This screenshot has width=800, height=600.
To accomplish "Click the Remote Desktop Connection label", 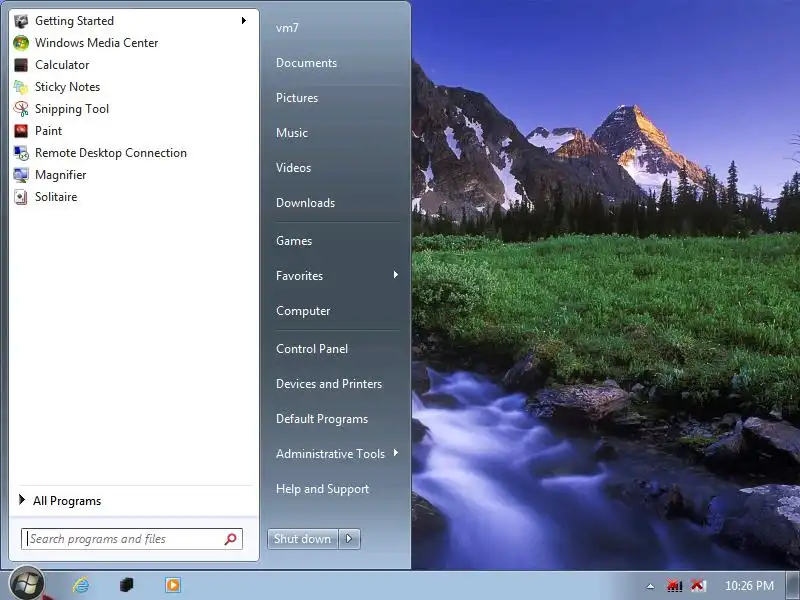I will coord(111,153).
